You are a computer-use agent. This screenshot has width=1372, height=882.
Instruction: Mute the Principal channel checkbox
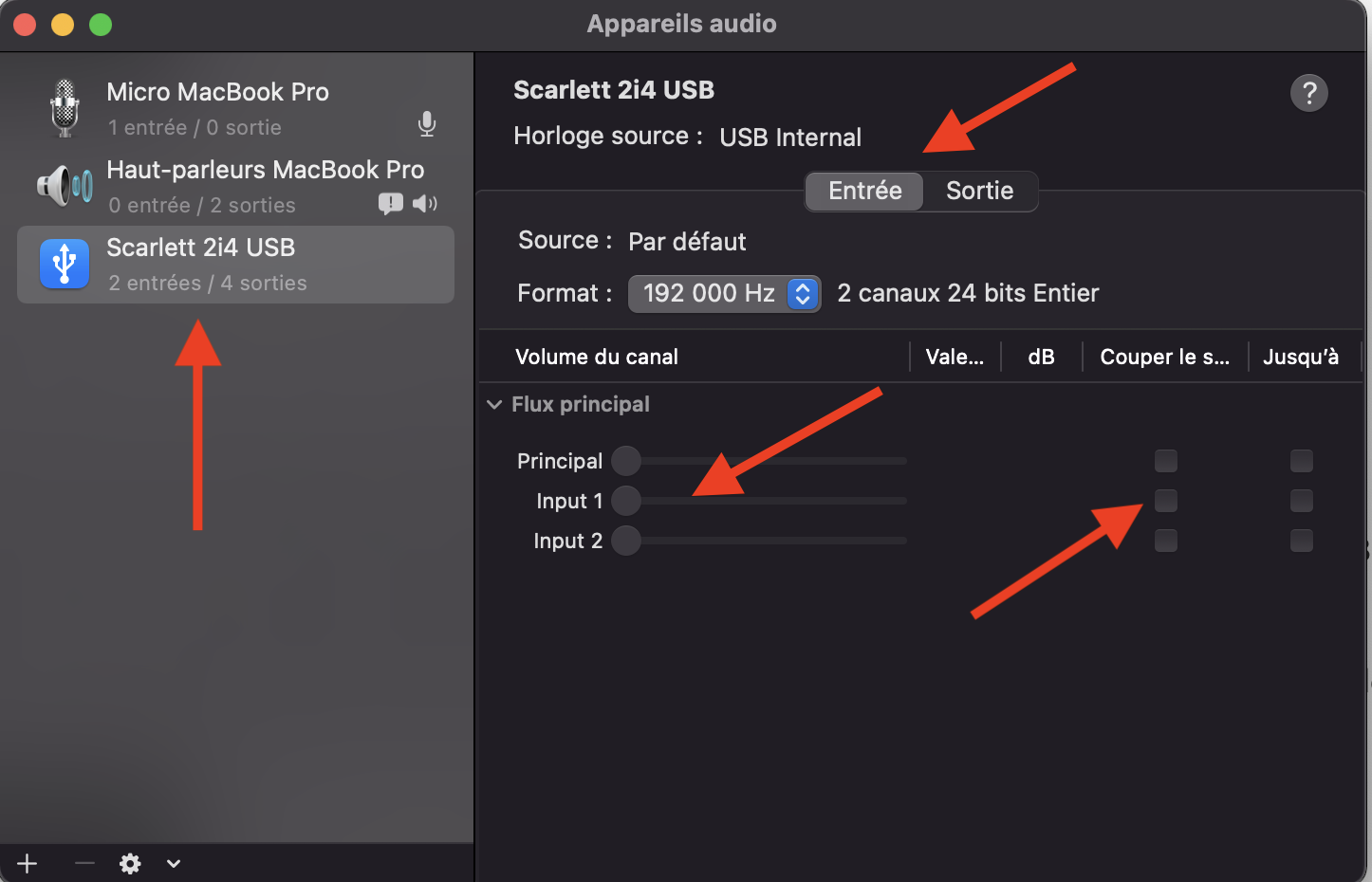(1165, 461)
